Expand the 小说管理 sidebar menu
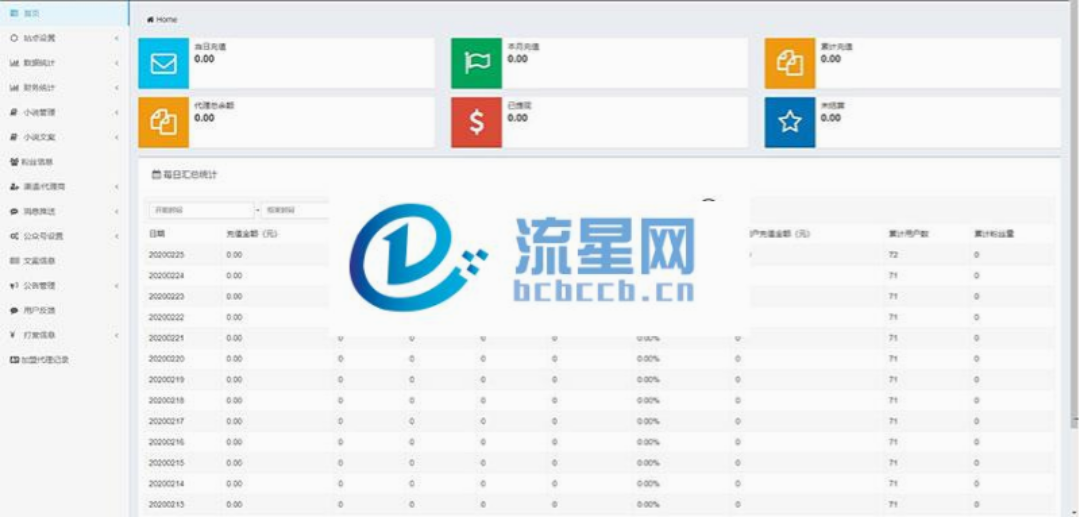This screenshot has width=1080, height=517. click(x=62, y=112)
